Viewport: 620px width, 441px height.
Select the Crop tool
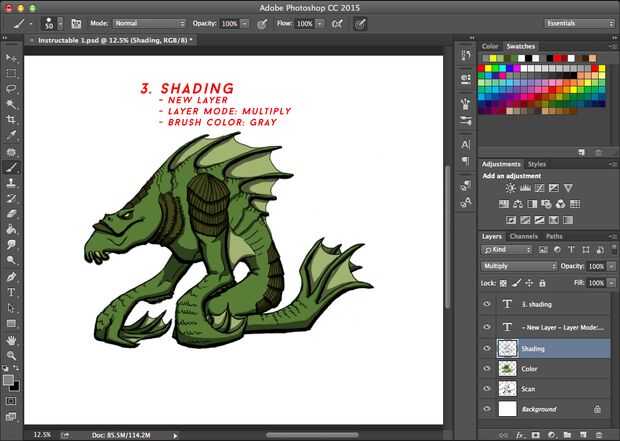tap(11, 119)
